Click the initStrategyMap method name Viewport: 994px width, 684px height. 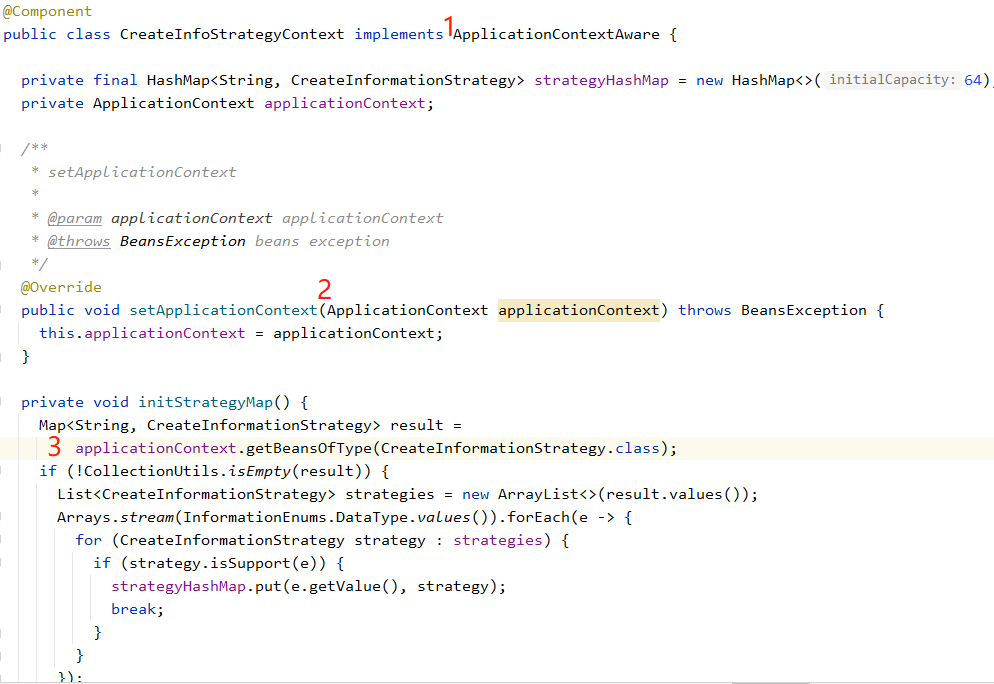pyautogui.click(x=205, y=402)
